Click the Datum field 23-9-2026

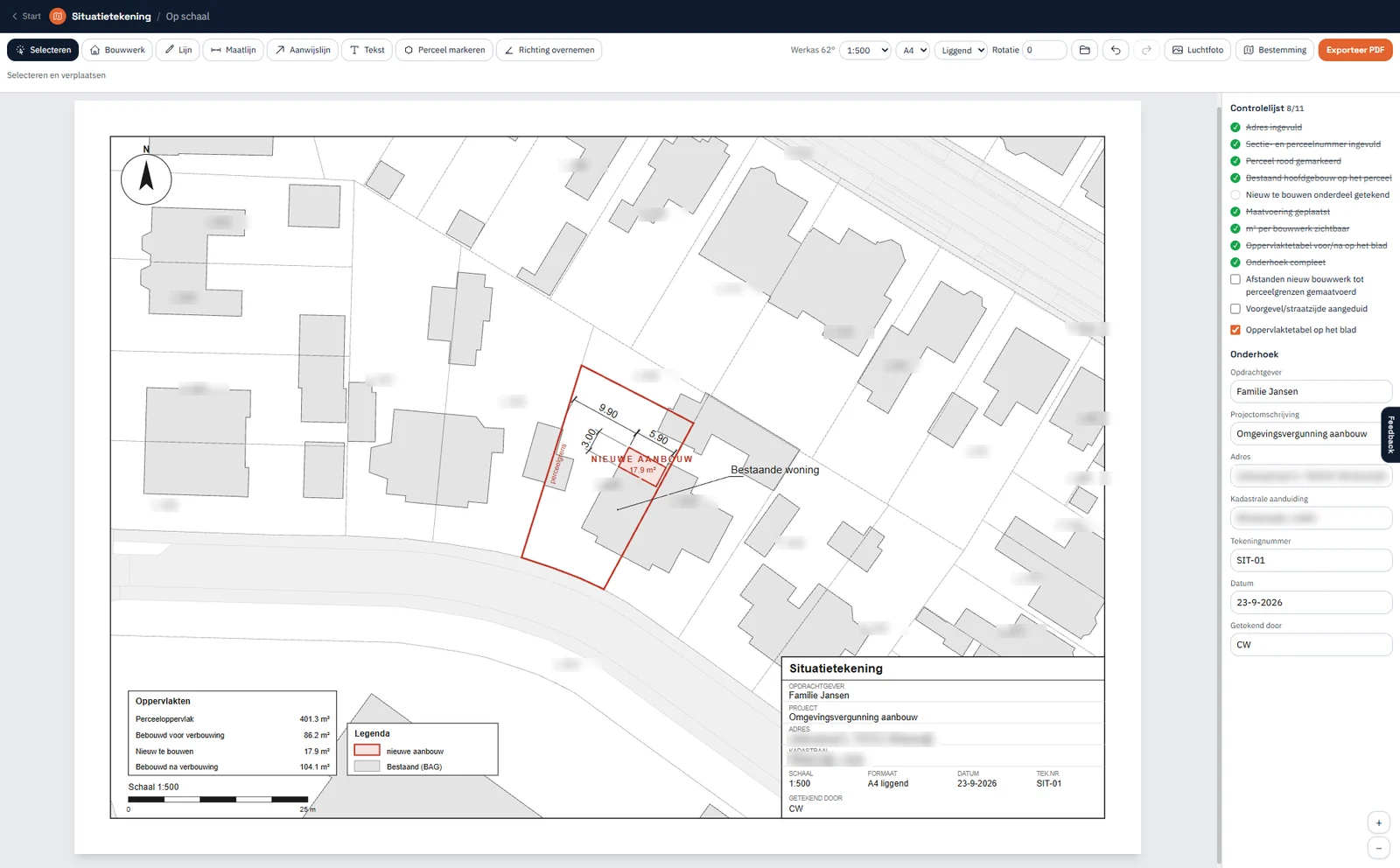1311,602
